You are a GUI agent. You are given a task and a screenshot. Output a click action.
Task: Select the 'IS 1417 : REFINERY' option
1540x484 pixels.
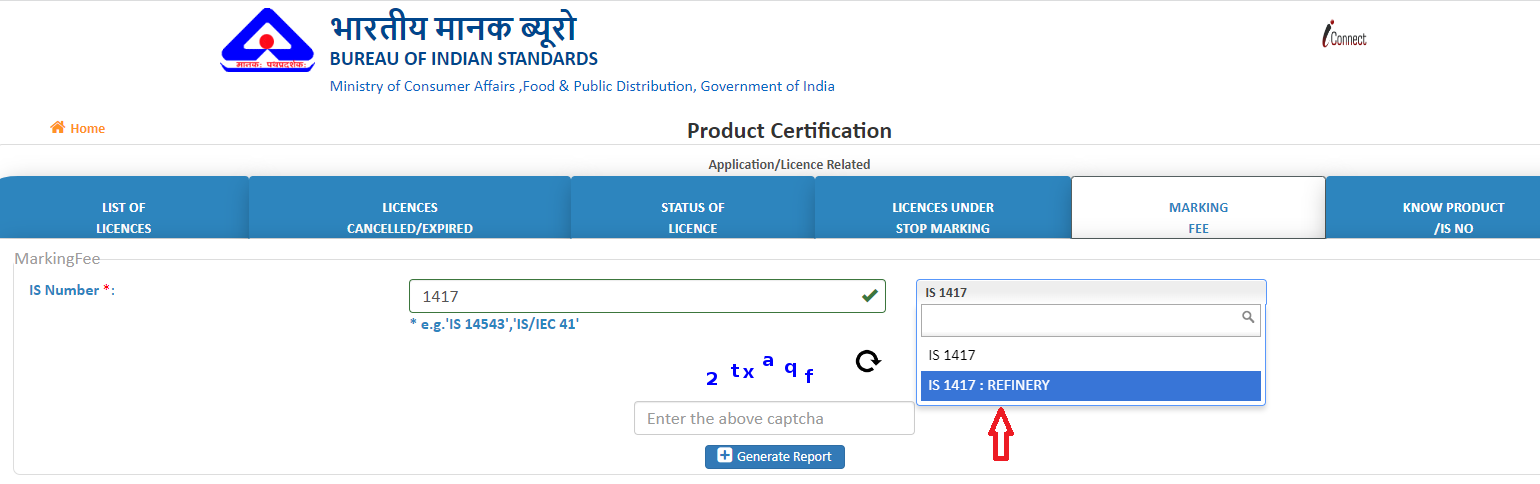click(1091, 385)
